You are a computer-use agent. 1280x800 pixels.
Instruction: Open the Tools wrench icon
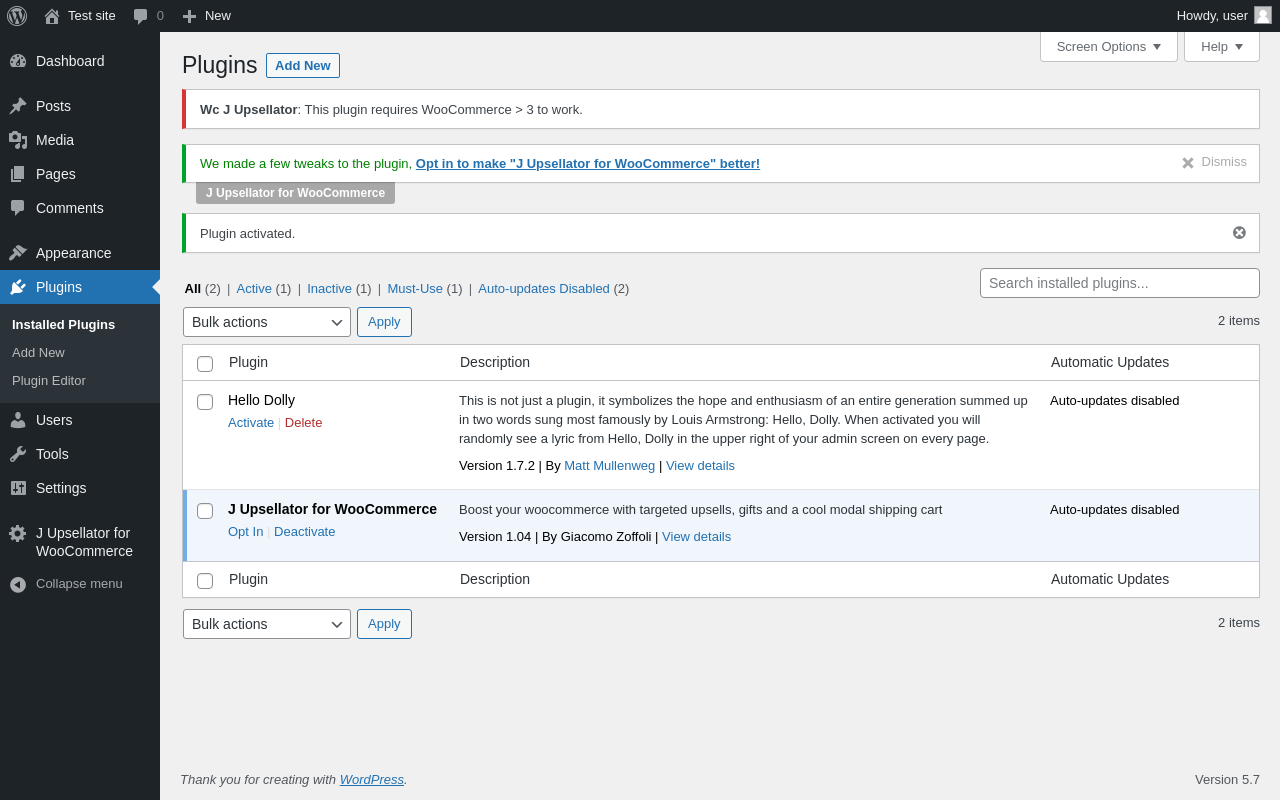click(18, 454)
